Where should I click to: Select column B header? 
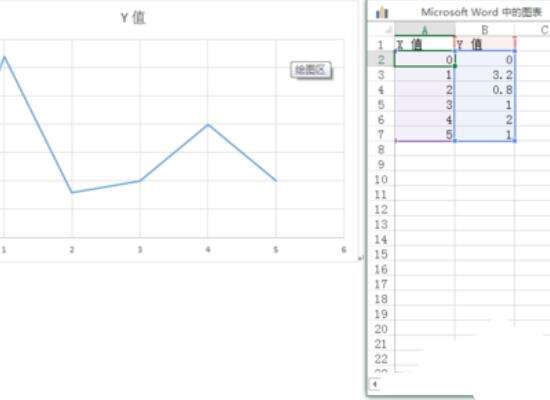pyautogui.click(x=485, y=30)
